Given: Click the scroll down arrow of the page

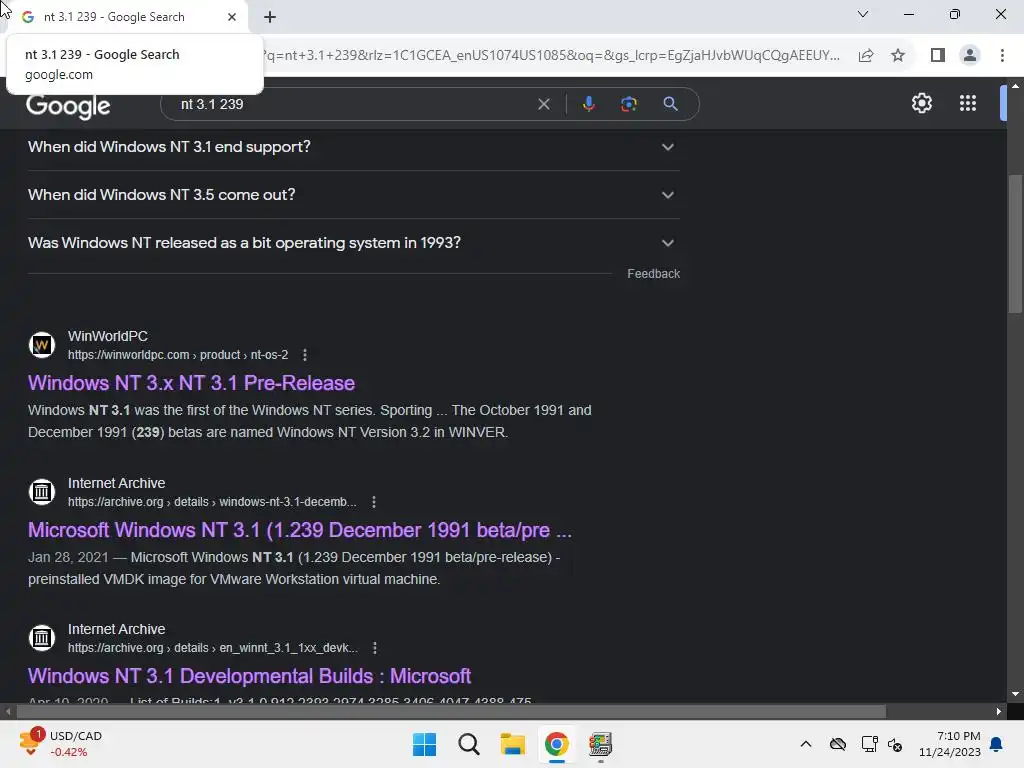Looking at the screenshot, I should coord(1014,694).
